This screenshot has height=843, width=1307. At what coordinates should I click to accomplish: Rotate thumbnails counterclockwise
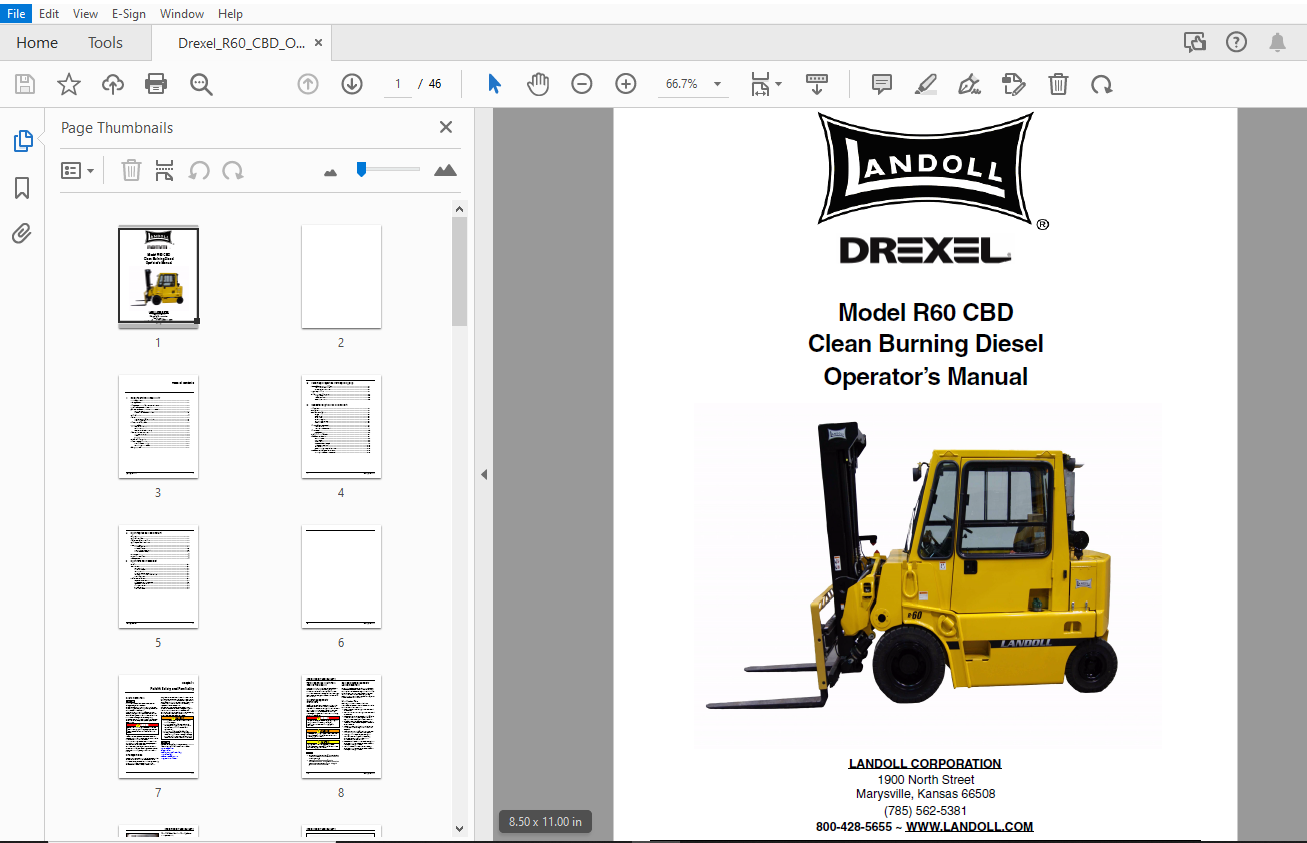[199, 170]
